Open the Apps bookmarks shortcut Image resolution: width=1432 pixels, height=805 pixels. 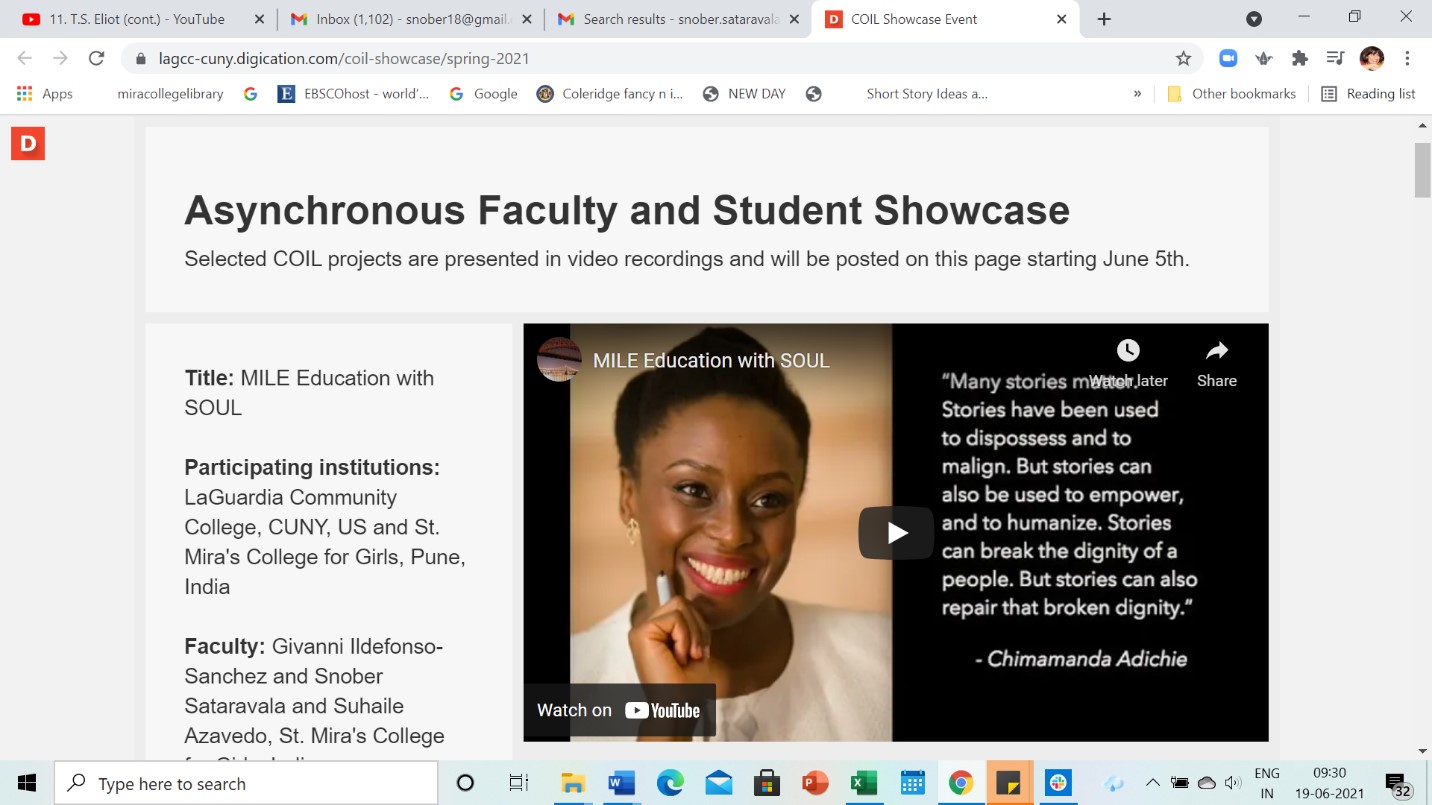(45, 94)
